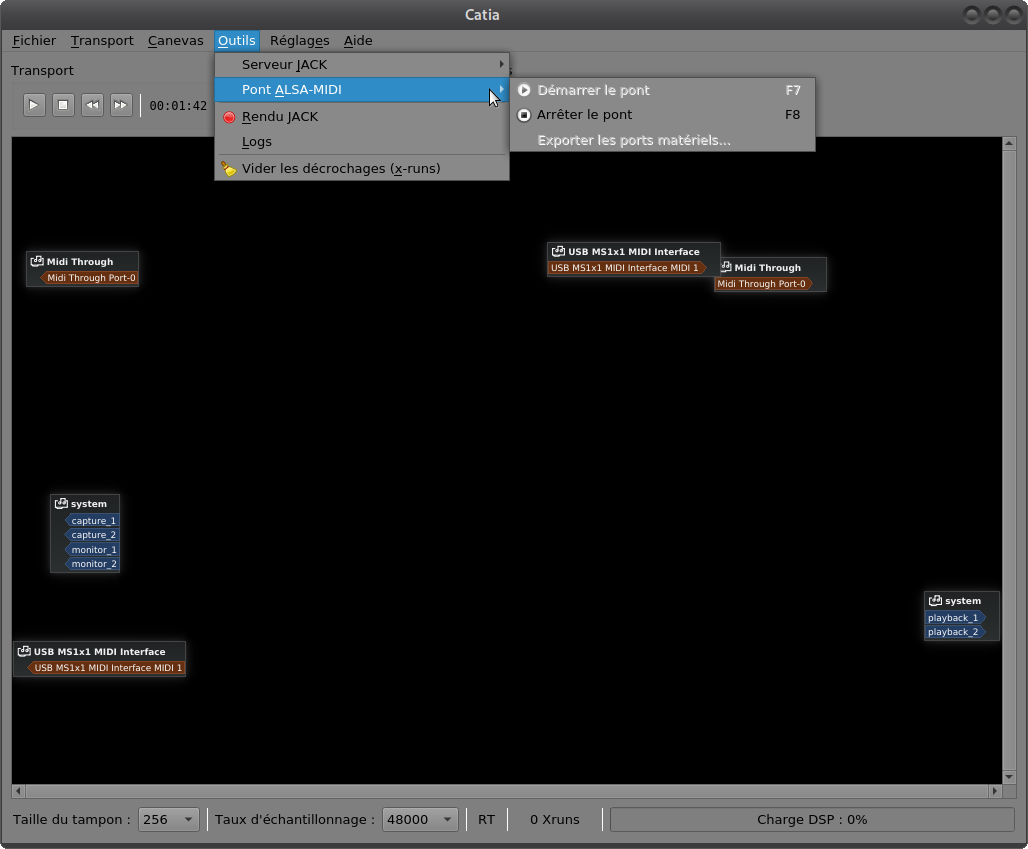The width and height of the screenshot is (1028, 849).
Task: Click the 00:01:42 transport time display
Action: [178, 106]
